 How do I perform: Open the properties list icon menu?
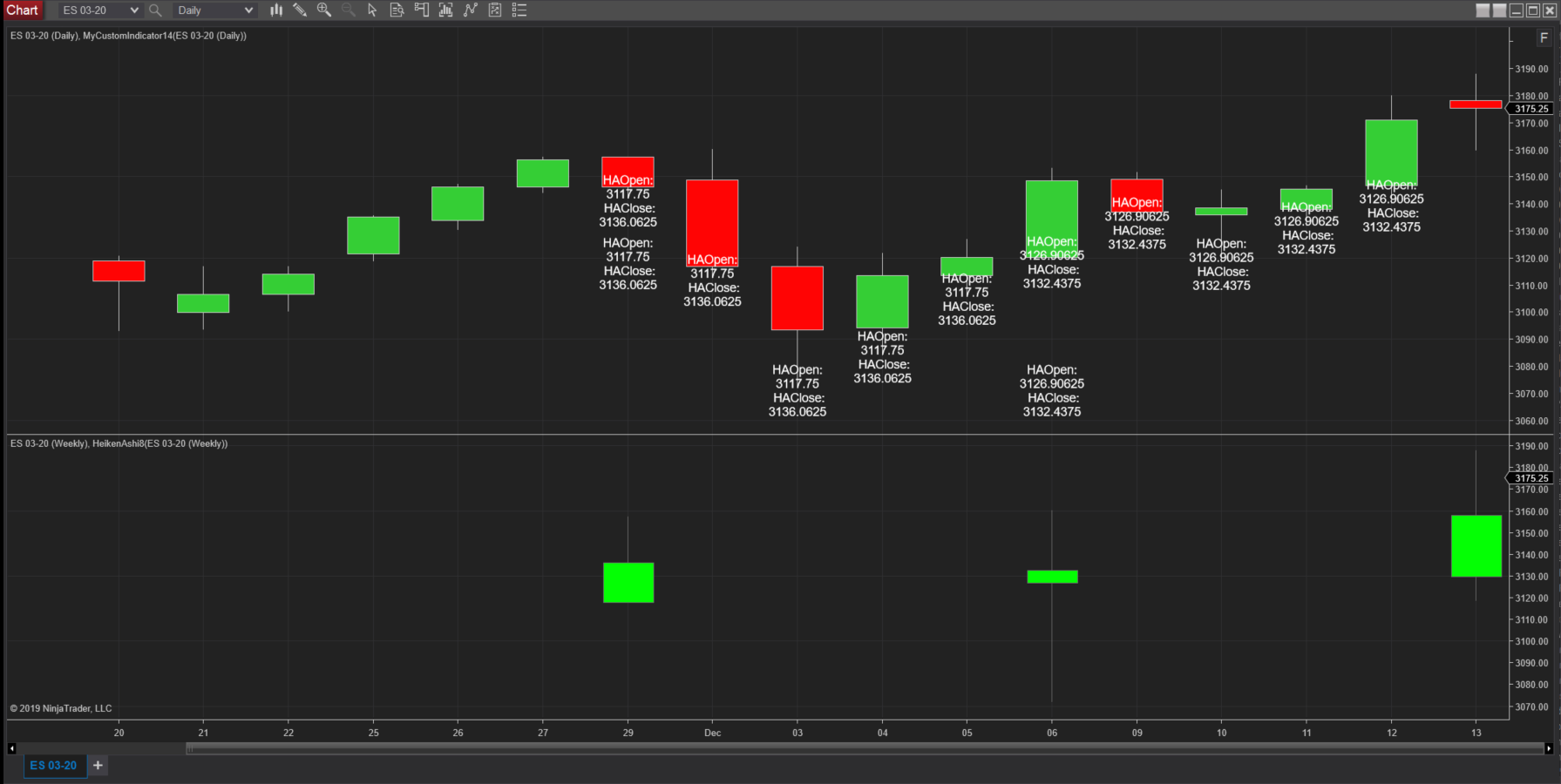click(x=519, y=10)
